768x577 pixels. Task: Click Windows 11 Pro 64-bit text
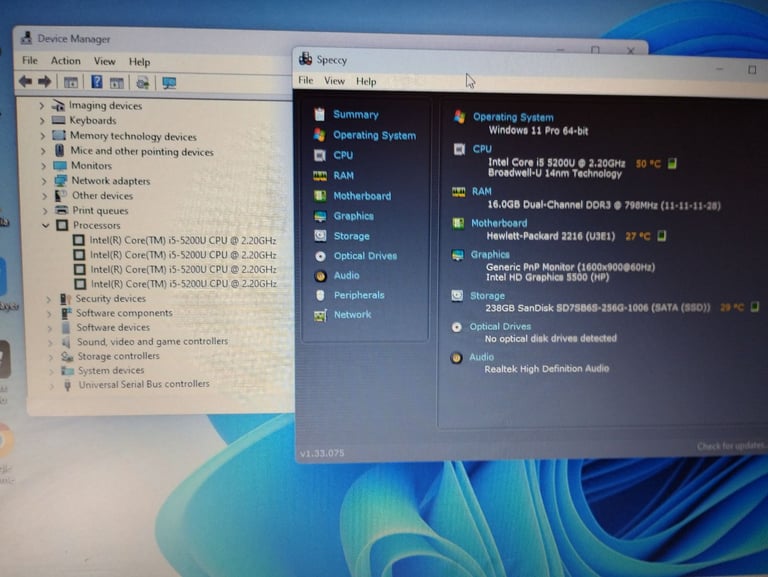(538, 131)
